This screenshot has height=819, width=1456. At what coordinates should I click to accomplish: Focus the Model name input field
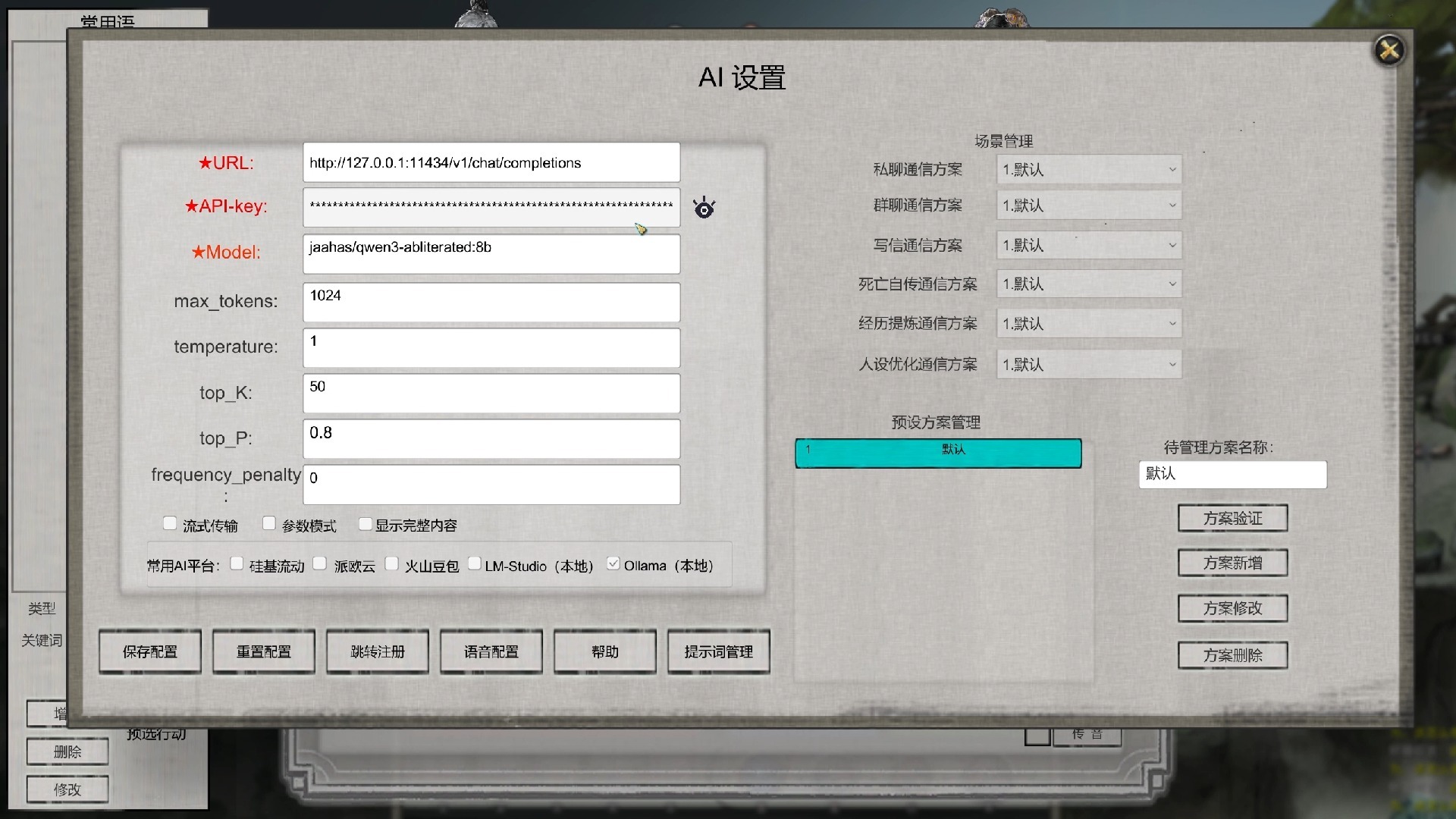click(x=491, y=254)
